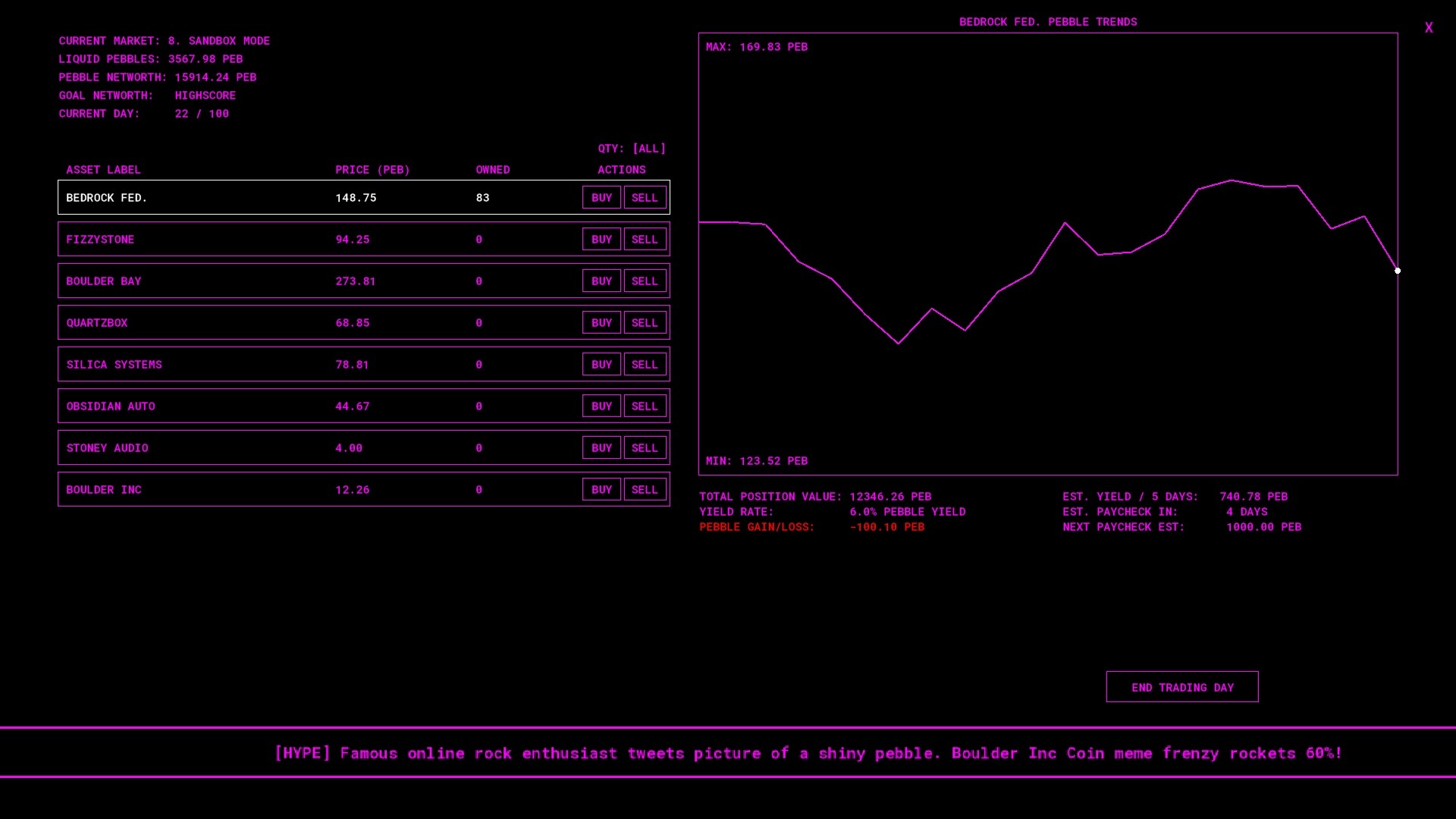Click the MAX 169.83 PEB chart label
The height and width of the screenshot is (819, 1456).
pos(757,47)
